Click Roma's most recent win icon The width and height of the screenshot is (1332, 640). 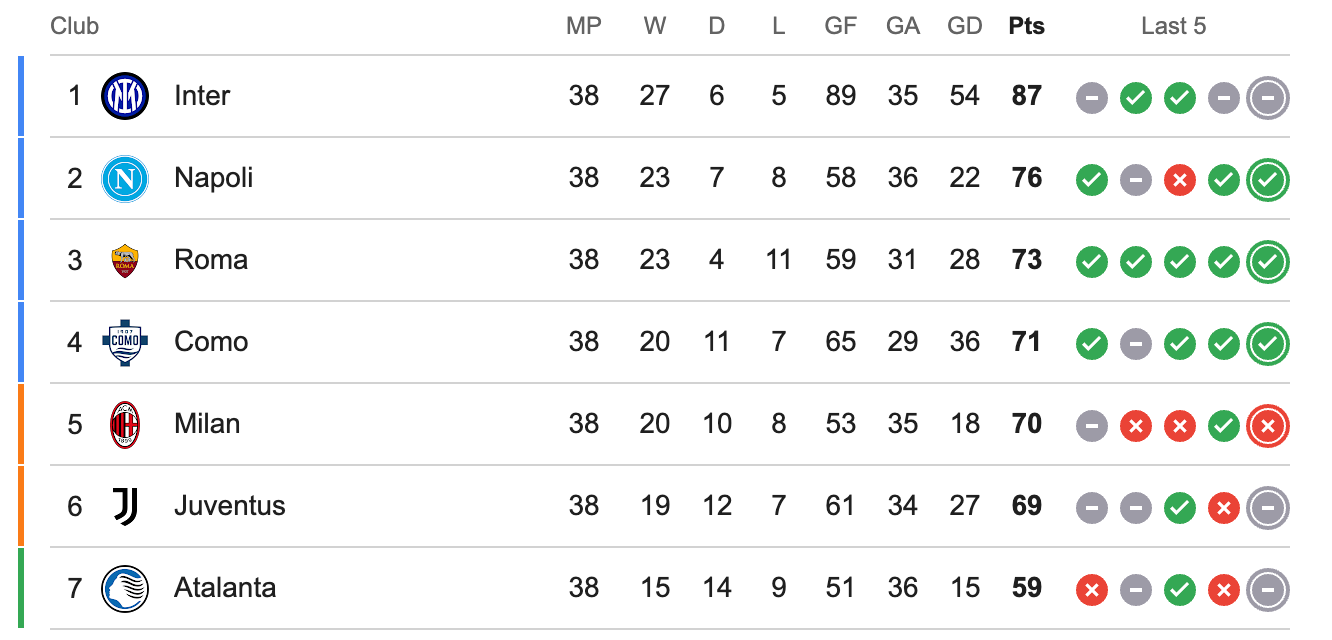pos(1268,261)
